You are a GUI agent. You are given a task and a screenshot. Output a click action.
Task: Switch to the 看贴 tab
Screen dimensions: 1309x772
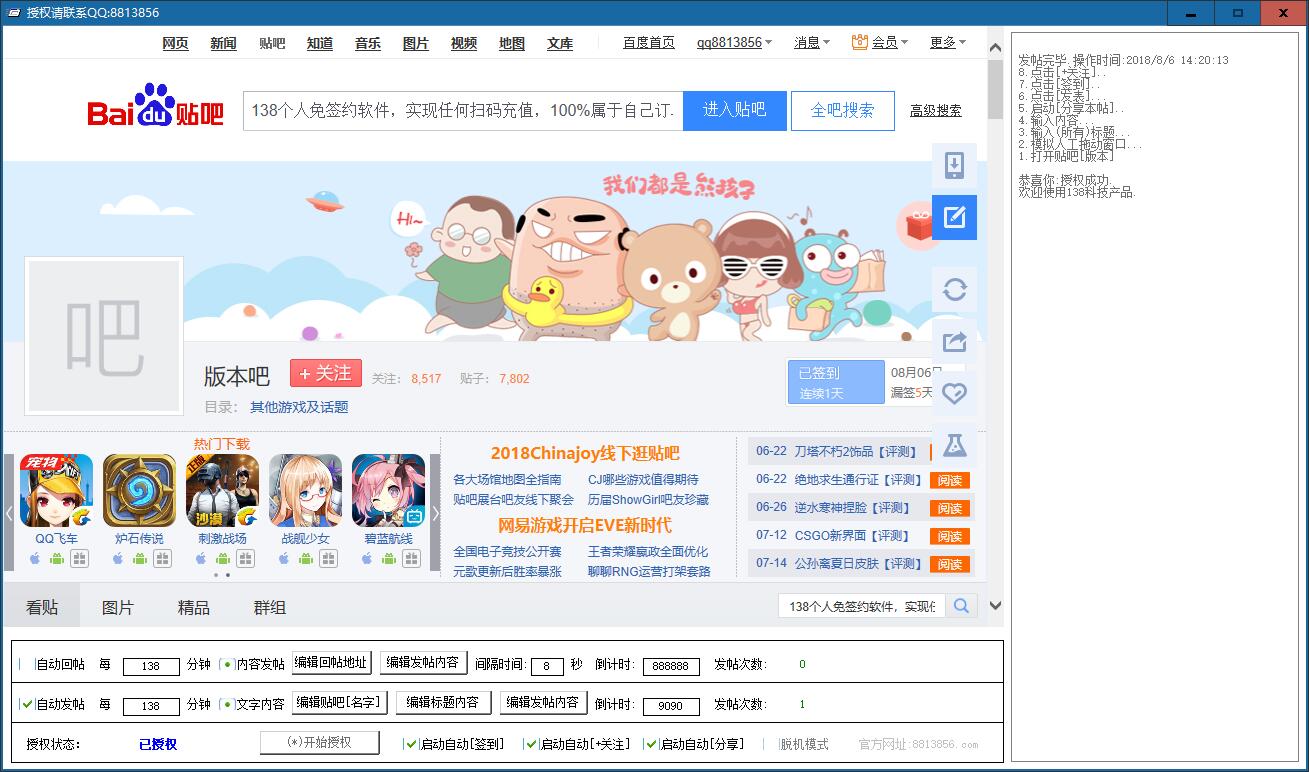tap(42, 607)
